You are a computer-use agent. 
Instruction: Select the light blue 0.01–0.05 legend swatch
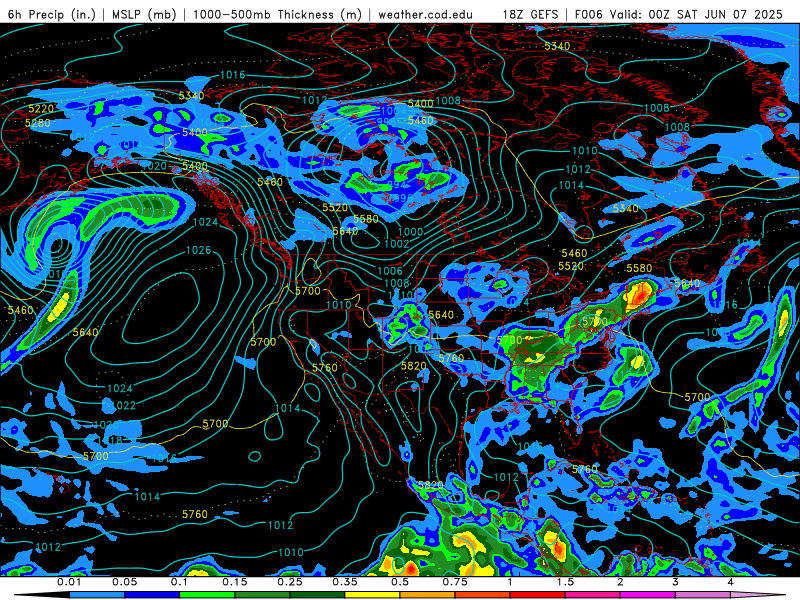[x=97, y=595]
